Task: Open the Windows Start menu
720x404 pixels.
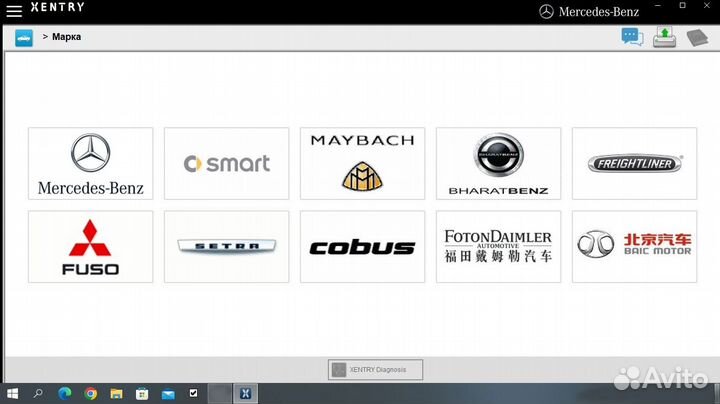Action: point(12,394)
